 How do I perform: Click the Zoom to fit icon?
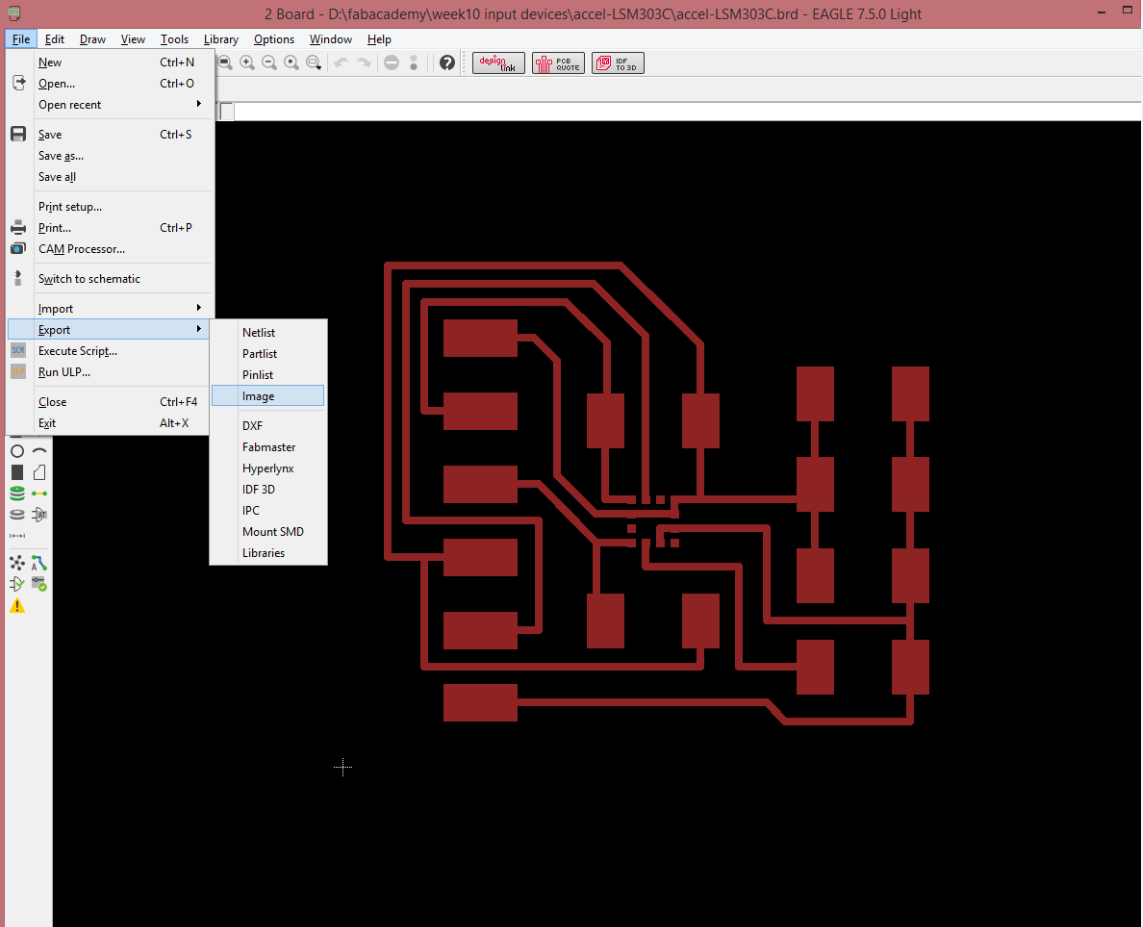[225, 63]
